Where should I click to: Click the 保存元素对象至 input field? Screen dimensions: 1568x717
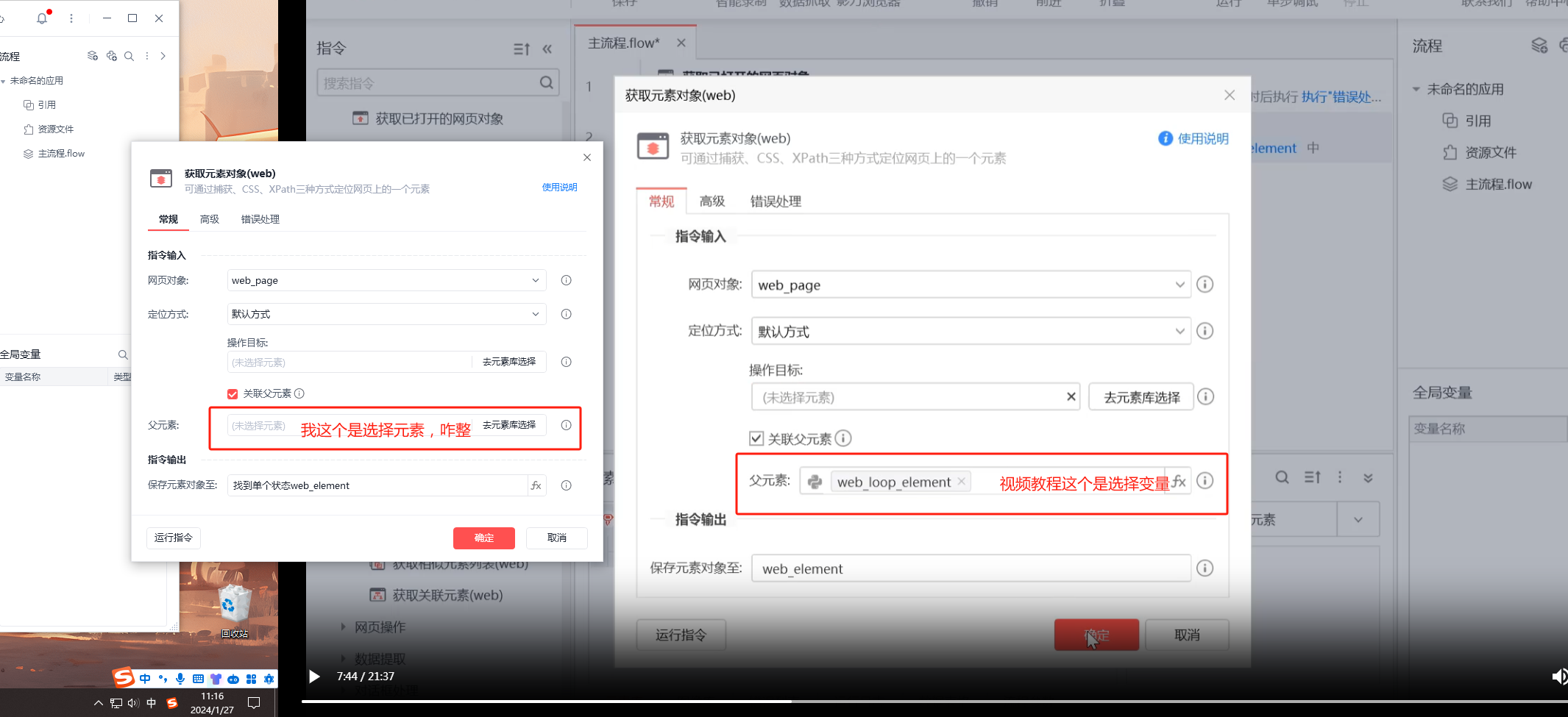click(377, 485)
